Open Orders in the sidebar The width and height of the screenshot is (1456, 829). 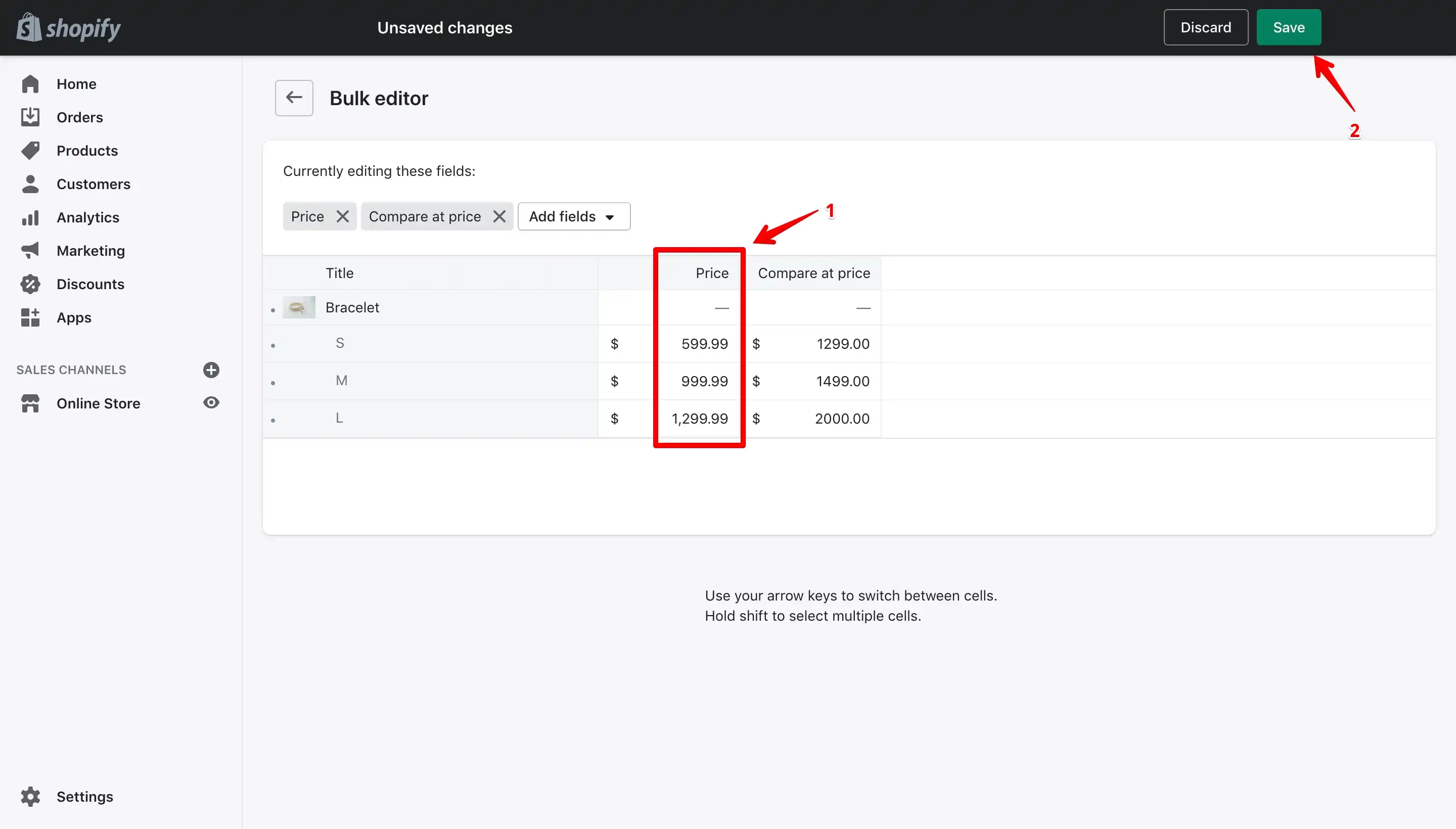pyautogui.click(x=80, y=117)
